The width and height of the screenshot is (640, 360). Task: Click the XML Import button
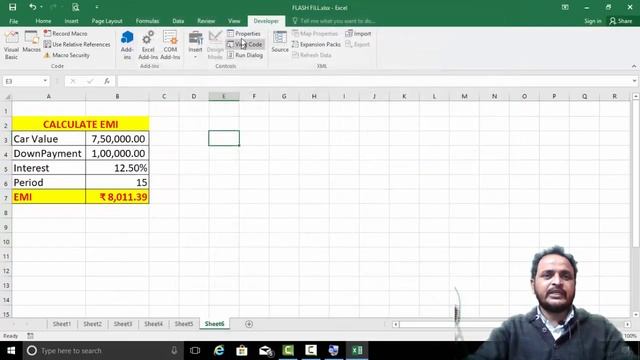pos(358,33)
